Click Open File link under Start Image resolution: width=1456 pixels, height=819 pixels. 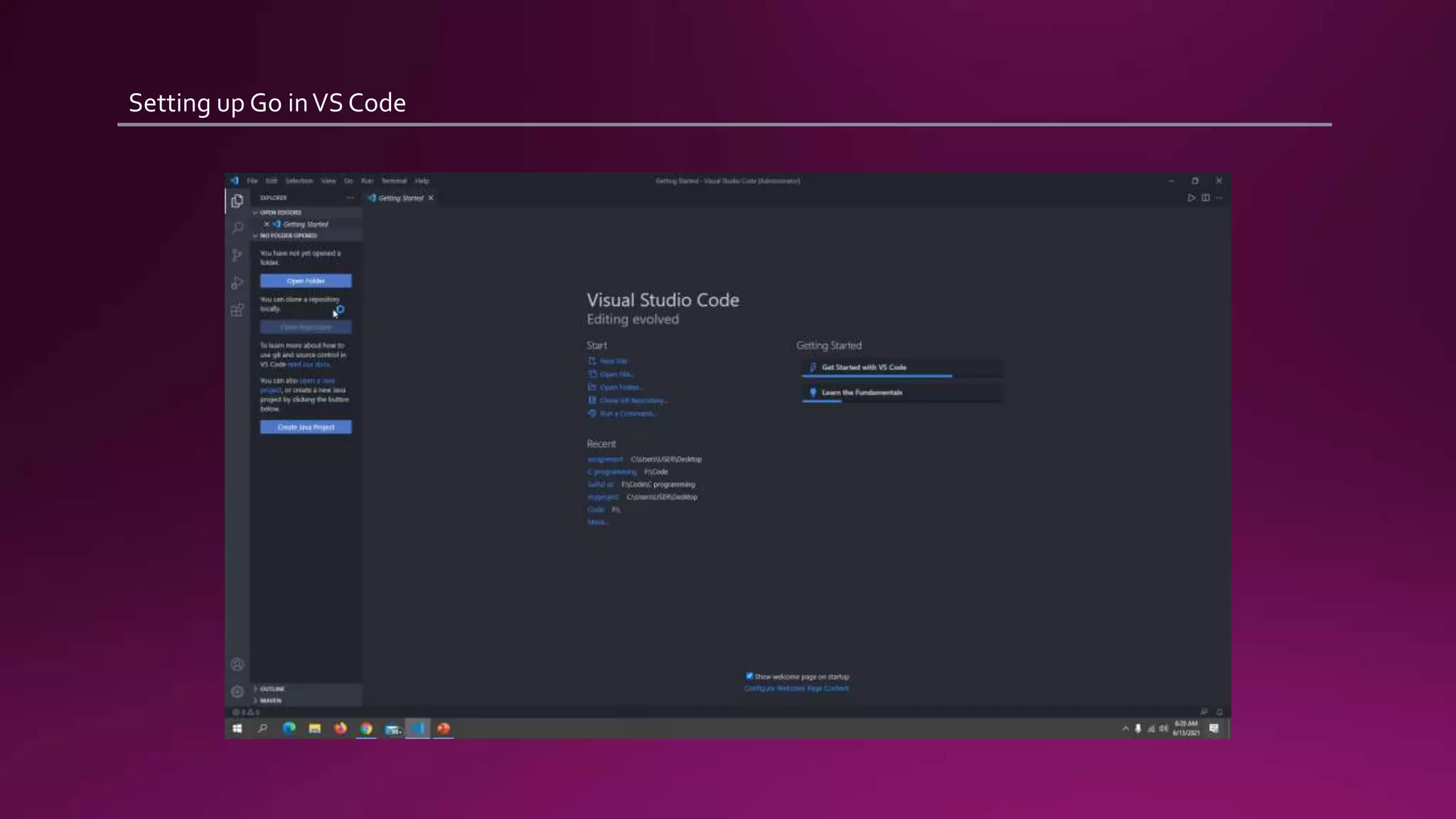point(611,375)
